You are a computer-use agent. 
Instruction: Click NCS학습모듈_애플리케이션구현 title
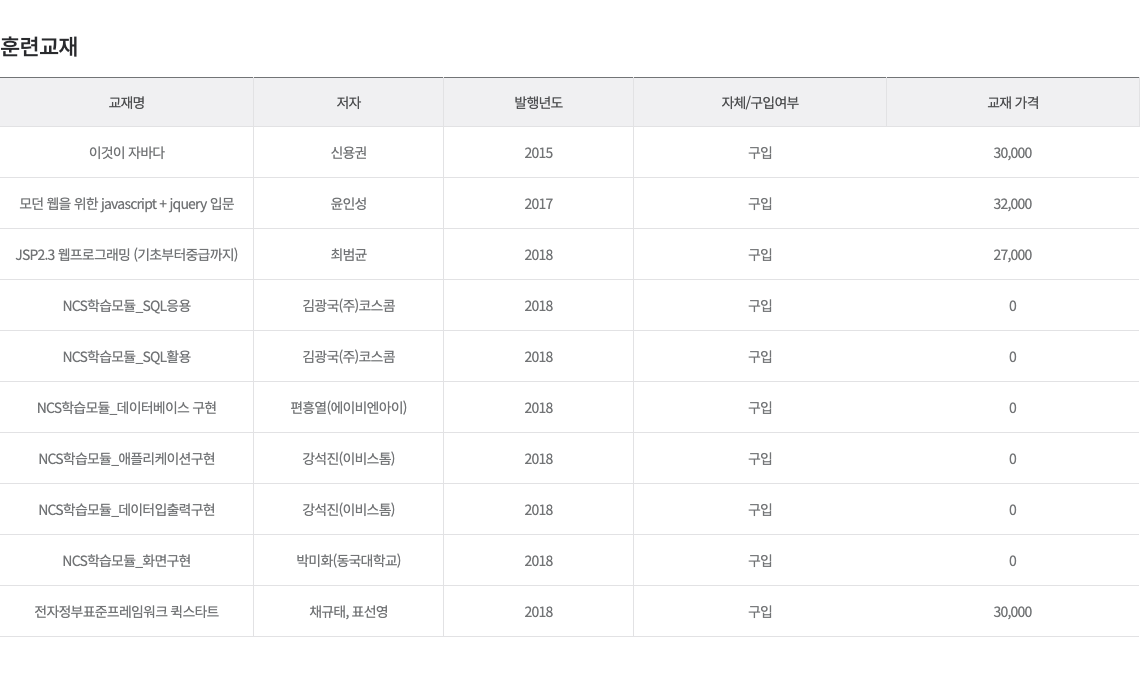pos(126,459)
